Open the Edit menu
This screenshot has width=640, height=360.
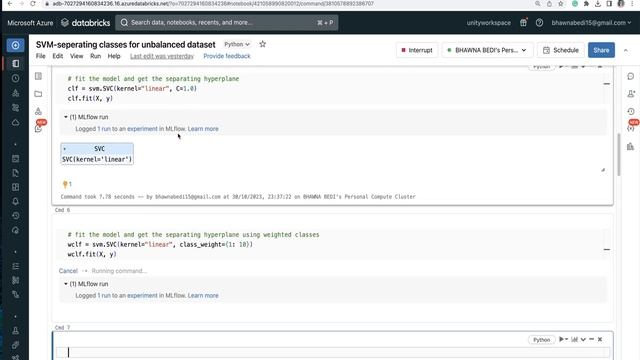coord(58,56)
